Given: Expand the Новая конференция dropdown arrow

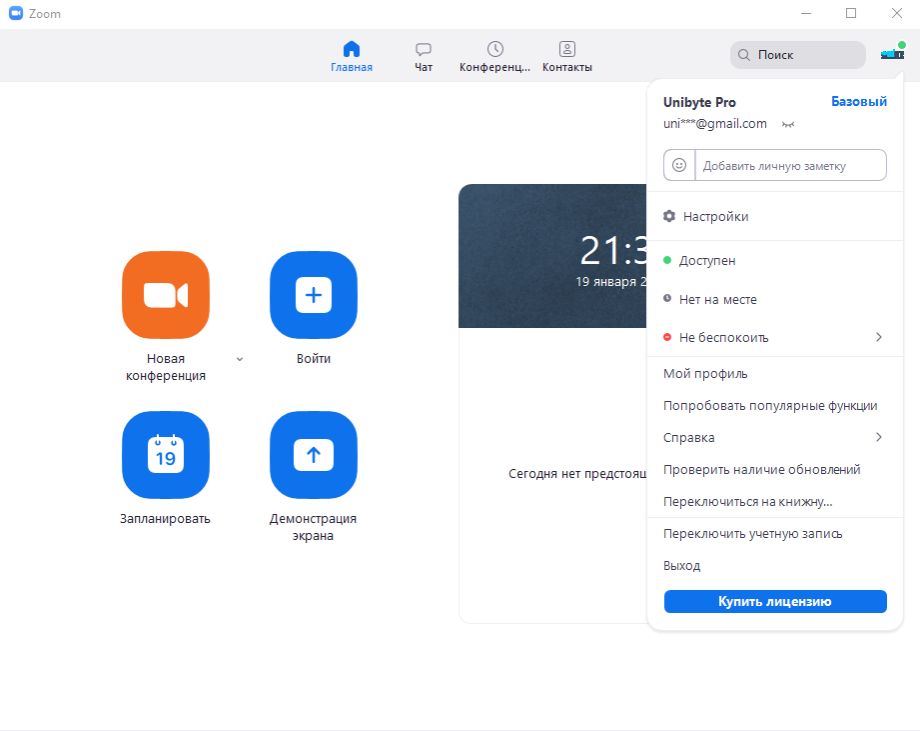Looking at the screenshot, I should tap(239, 359).
